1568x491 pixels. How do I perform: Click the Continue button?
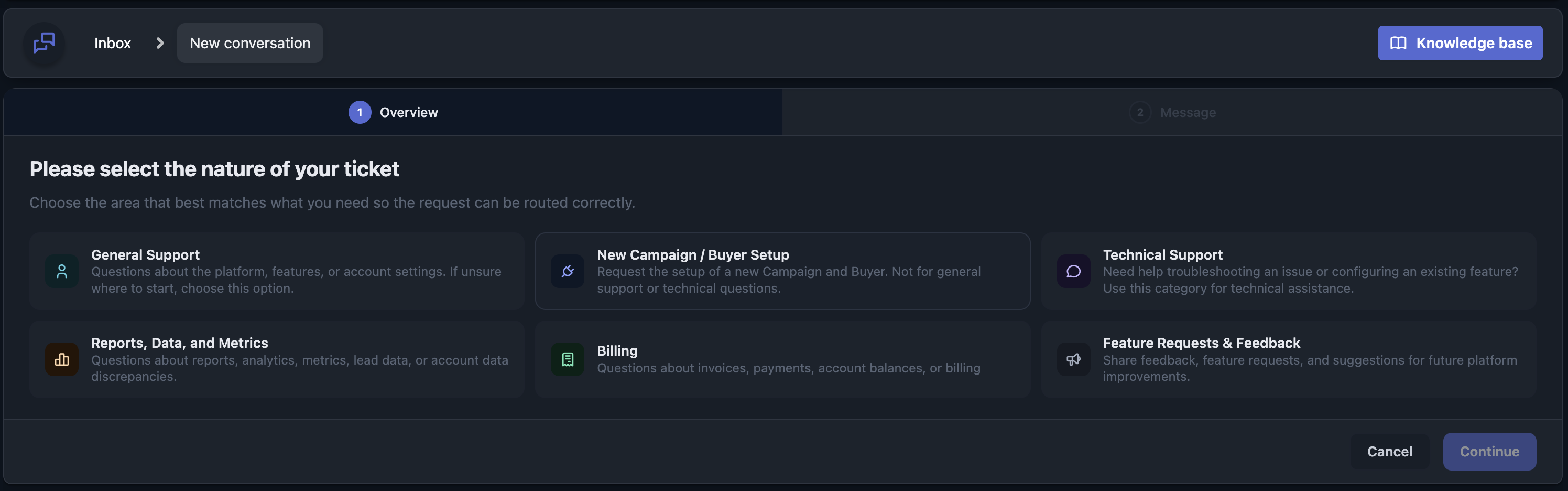(1489, 452)
